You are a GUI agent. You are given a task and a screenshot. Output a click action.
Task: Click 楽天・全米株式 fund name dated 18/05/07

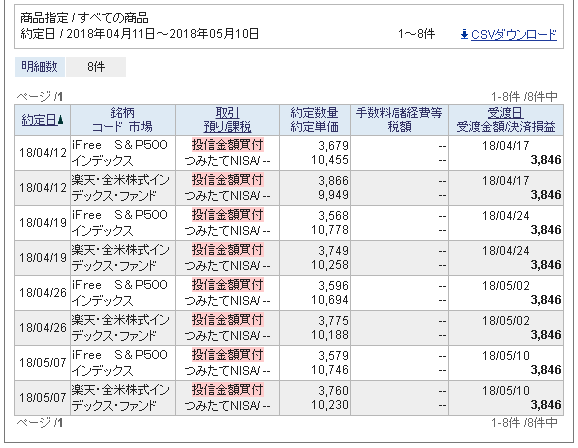pos(121,398)
